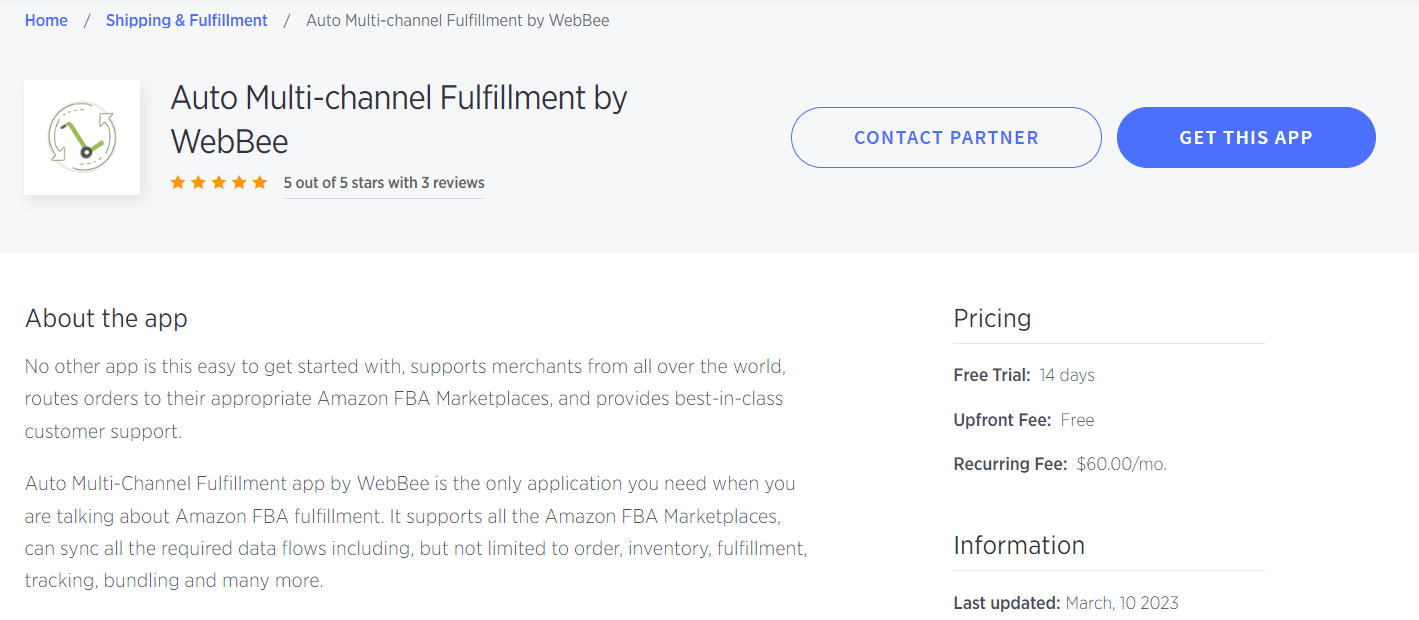Screen dimensions: 1419x620
Task: Click the second orange rating star
Action: click(198, 182)
